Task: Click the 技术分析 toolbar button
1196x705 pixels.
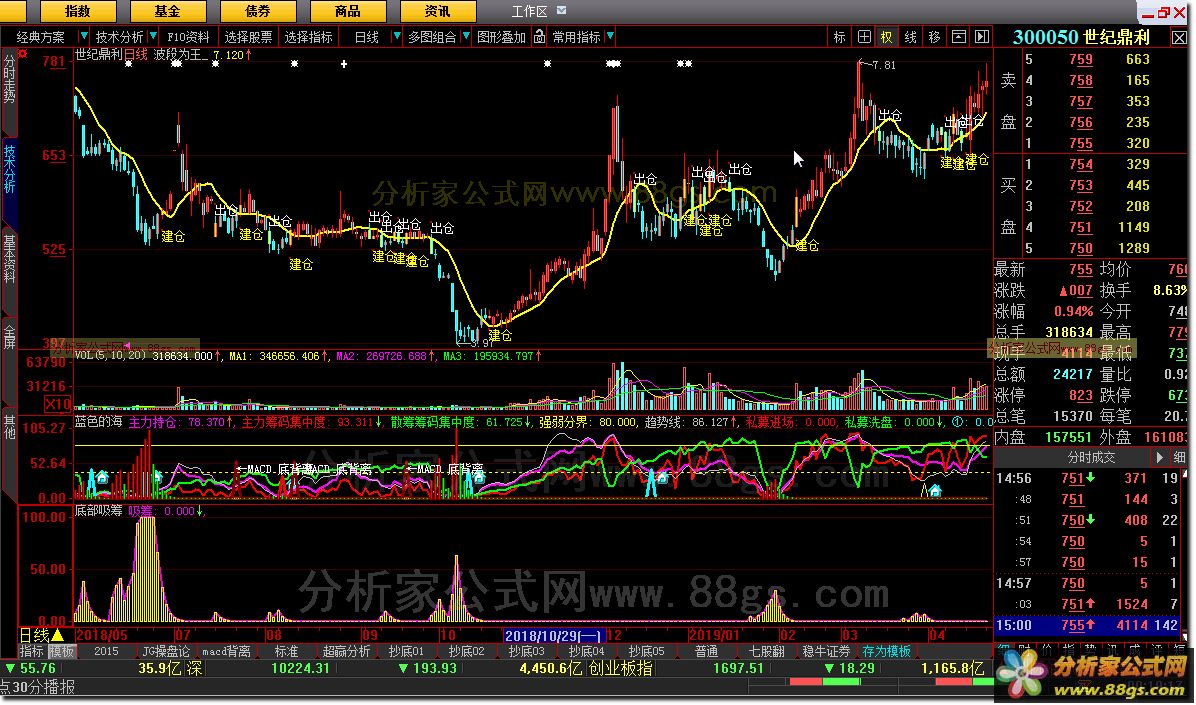Action: [119, 37]
